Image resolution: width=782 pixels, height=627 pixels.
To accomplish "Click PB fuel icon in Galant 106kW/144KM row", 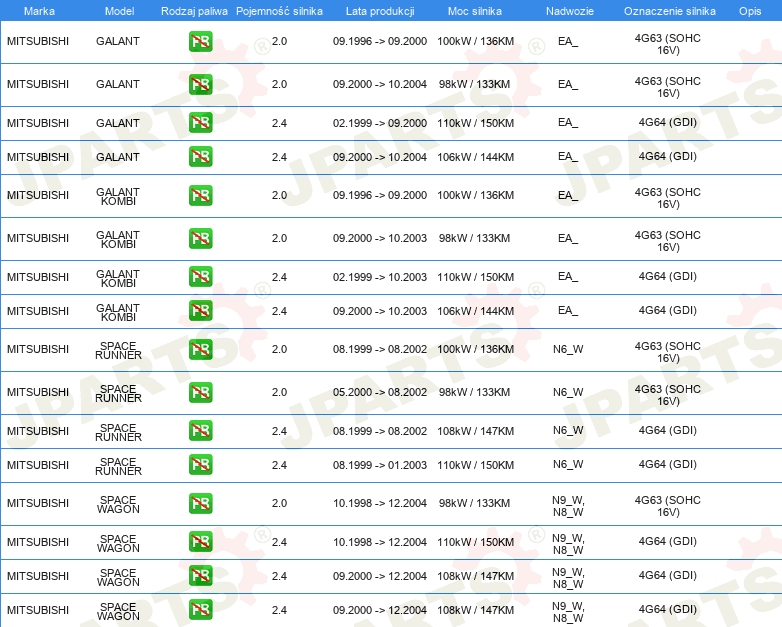I will (200, 157).
